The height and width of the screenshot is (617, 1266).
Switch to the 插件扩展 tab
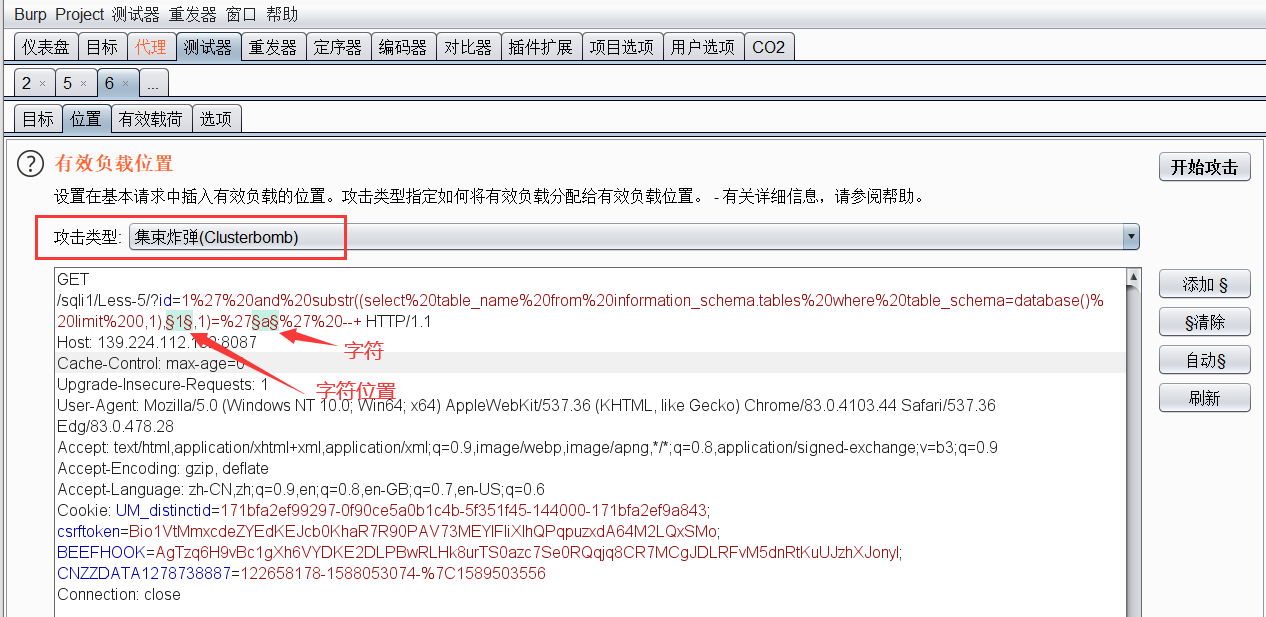541,47
